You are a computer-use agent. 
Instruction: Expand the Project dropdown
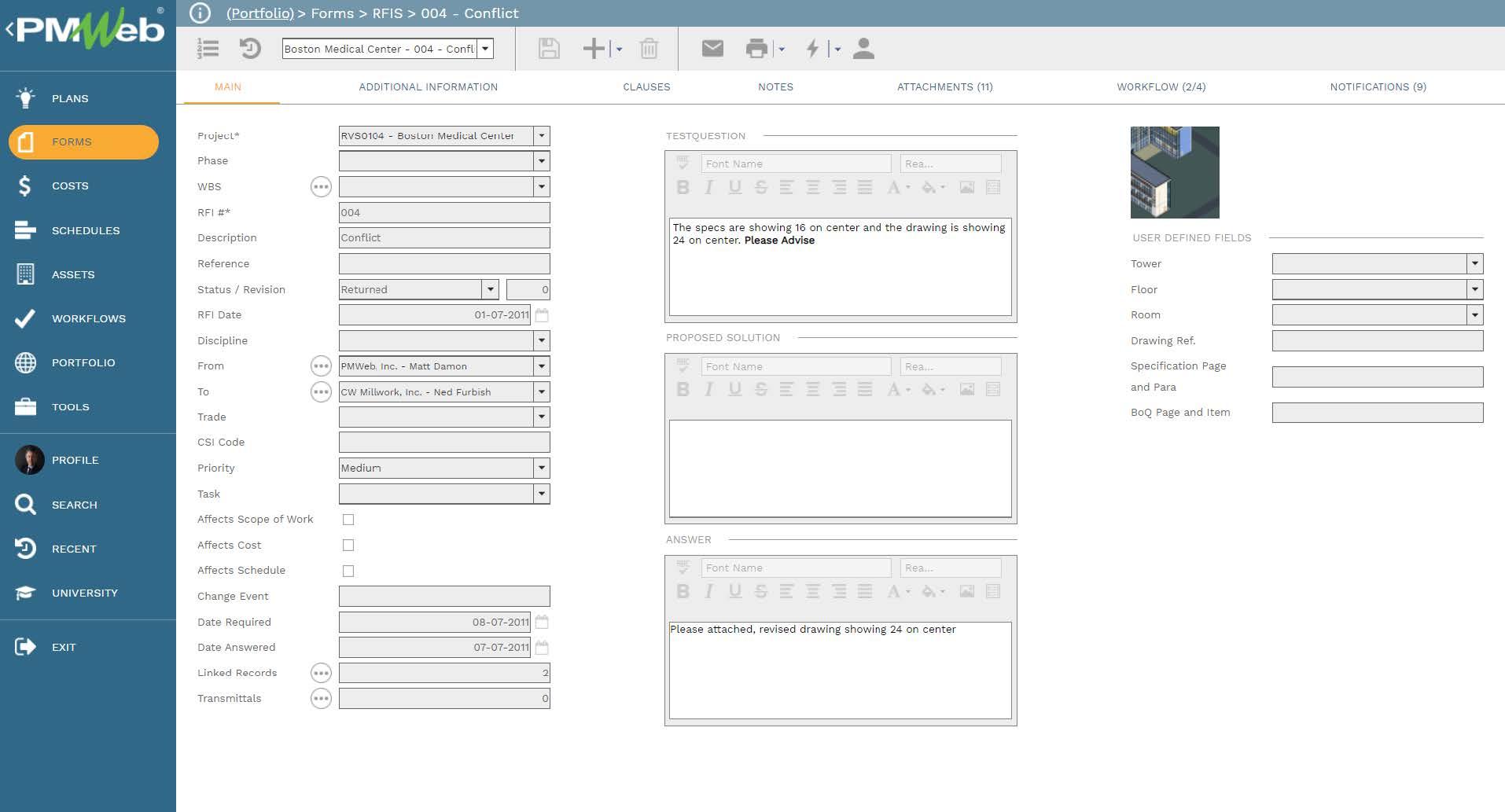[x=542, y=136]
